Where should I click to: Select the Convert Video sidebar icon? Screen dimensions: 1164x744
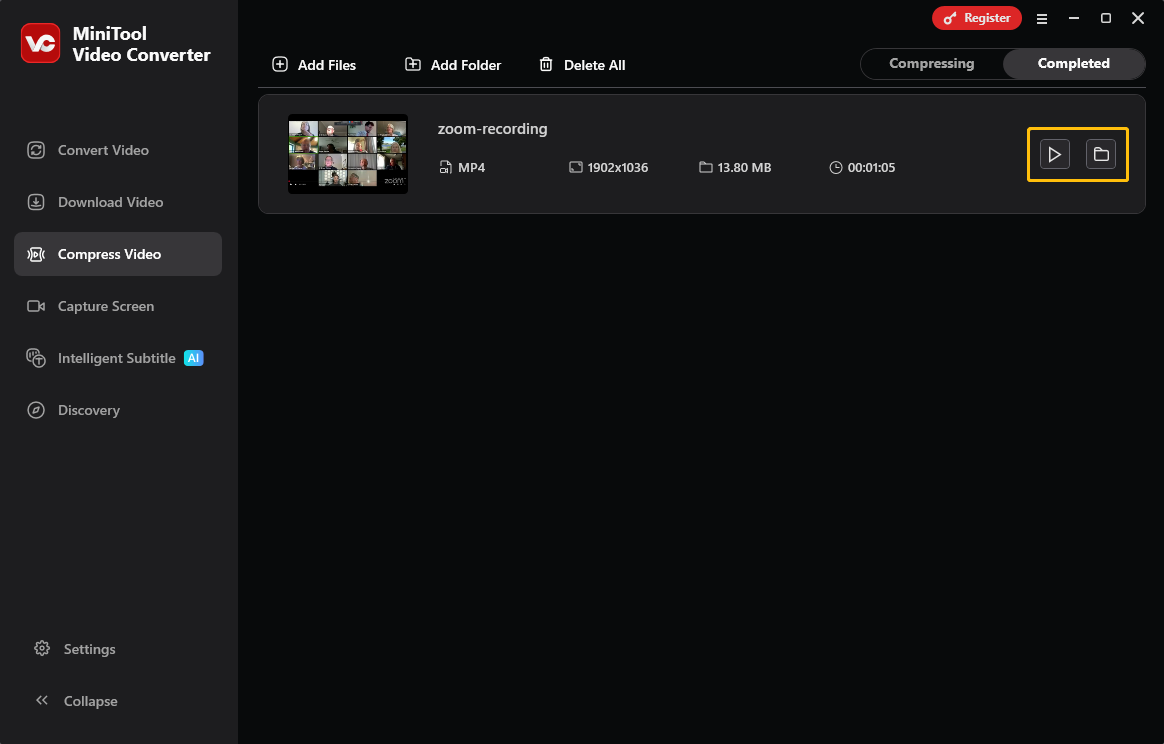36,150
